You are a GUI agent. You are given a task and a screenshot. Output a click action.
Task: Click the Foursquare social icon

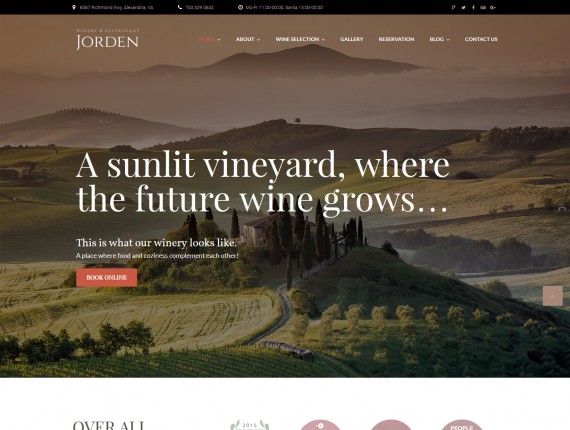[x=453, y=7]
